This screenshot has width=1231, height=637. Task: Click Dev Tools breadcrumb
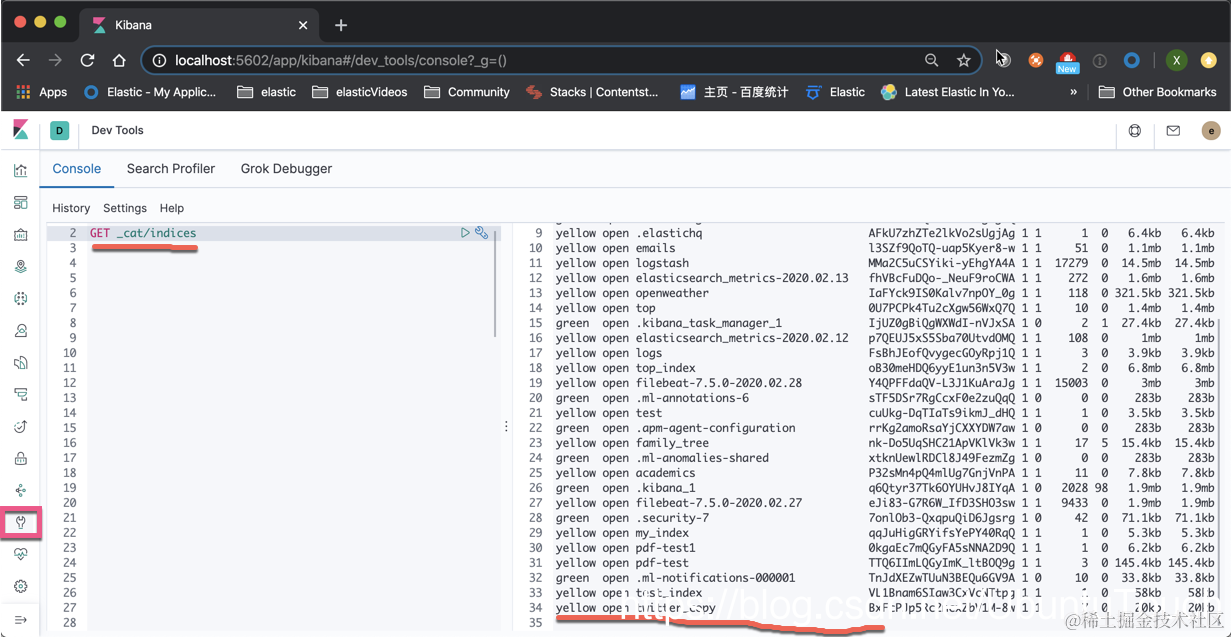pos(117,130)
